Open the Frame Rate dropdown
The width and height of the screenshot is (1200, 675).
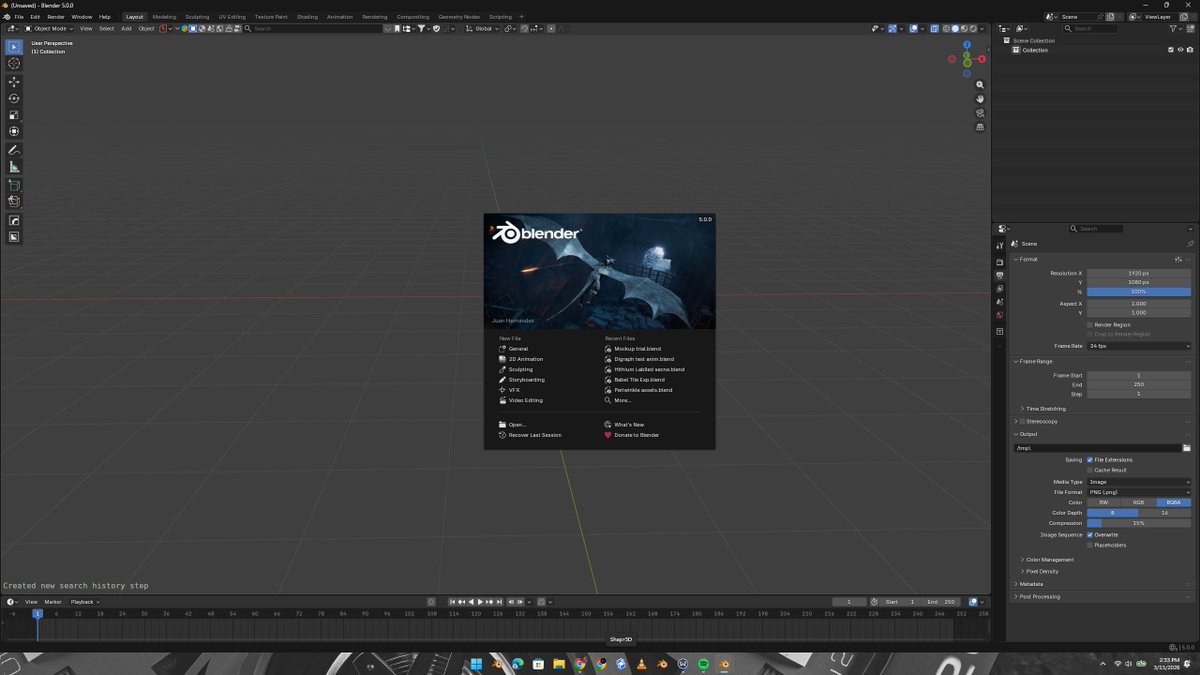pos(1139,346)
